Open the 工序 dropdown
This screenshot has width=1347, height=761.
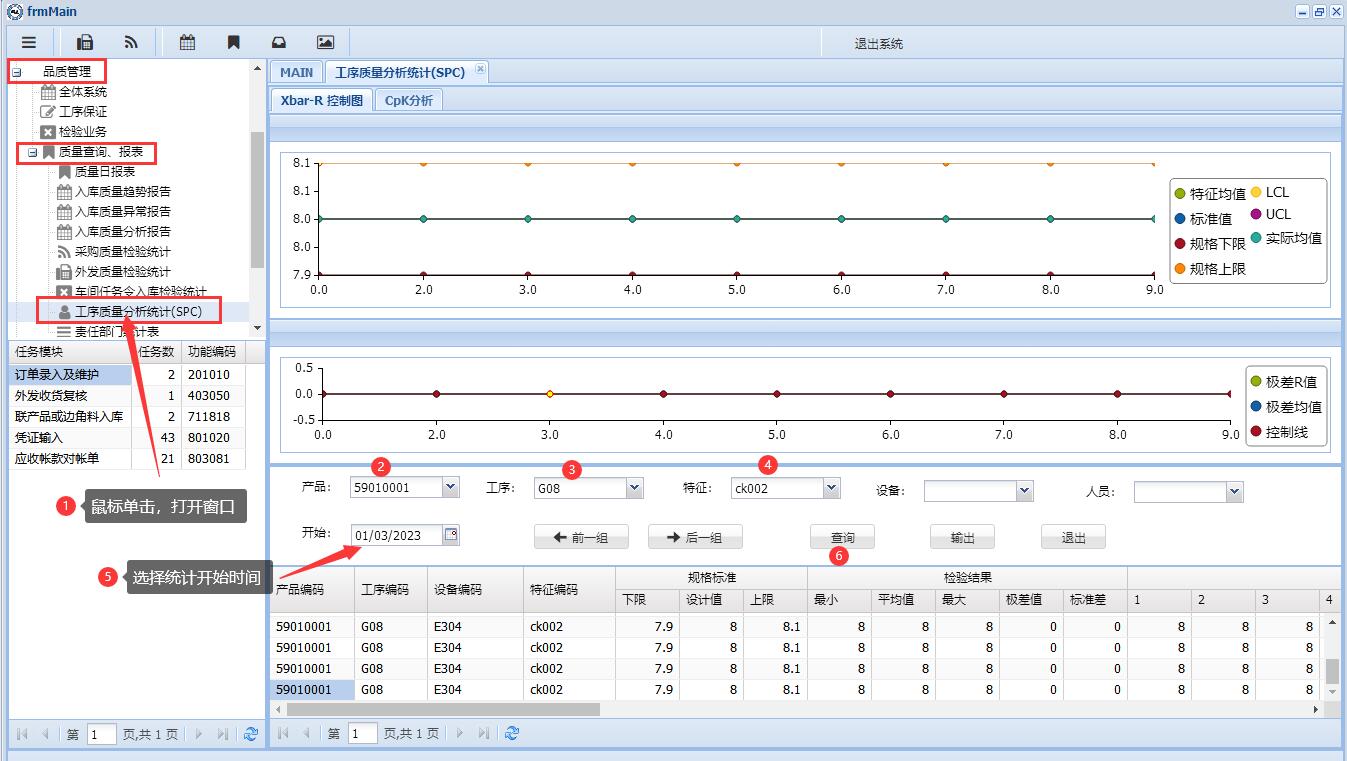634,488
